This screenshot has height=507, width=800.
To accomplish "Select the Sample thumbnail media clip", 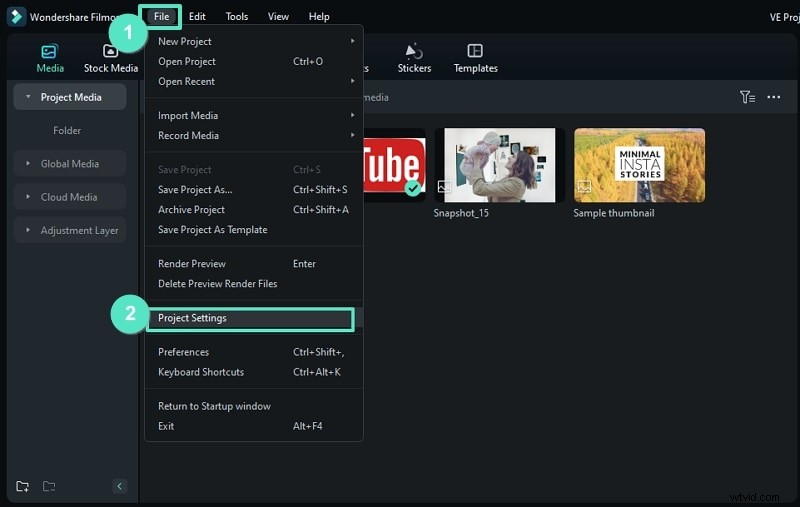I will (x=639, y=165).
